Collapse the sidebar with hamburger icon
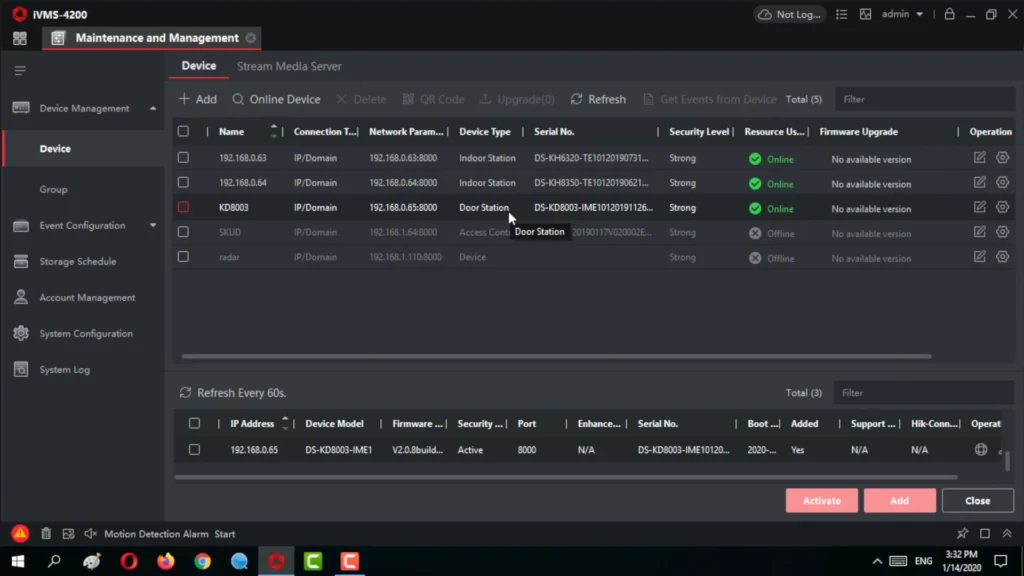 (20, 70)
